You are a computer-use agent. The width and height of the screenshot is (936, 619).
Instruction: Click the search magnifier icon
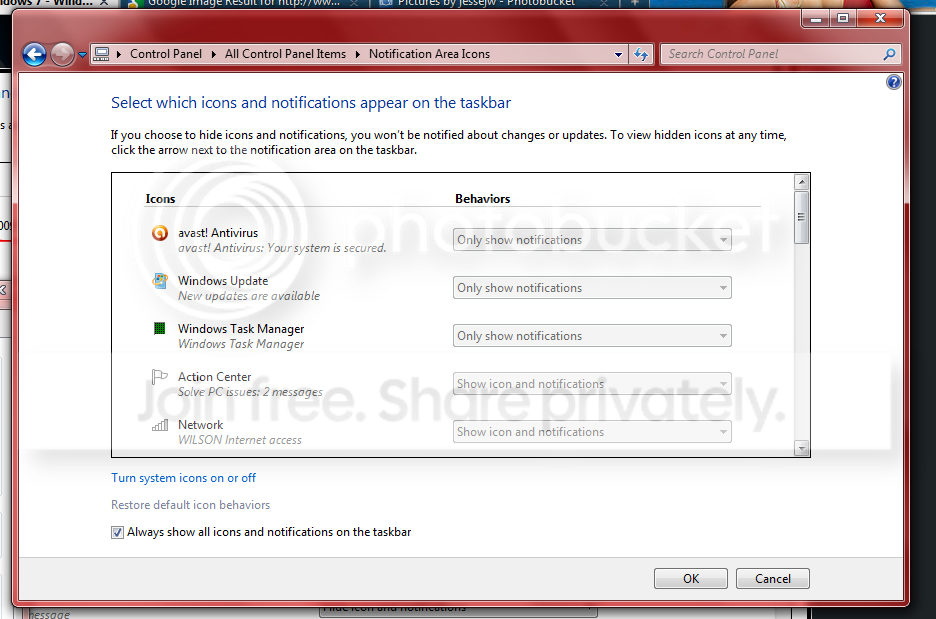(889, 54)
